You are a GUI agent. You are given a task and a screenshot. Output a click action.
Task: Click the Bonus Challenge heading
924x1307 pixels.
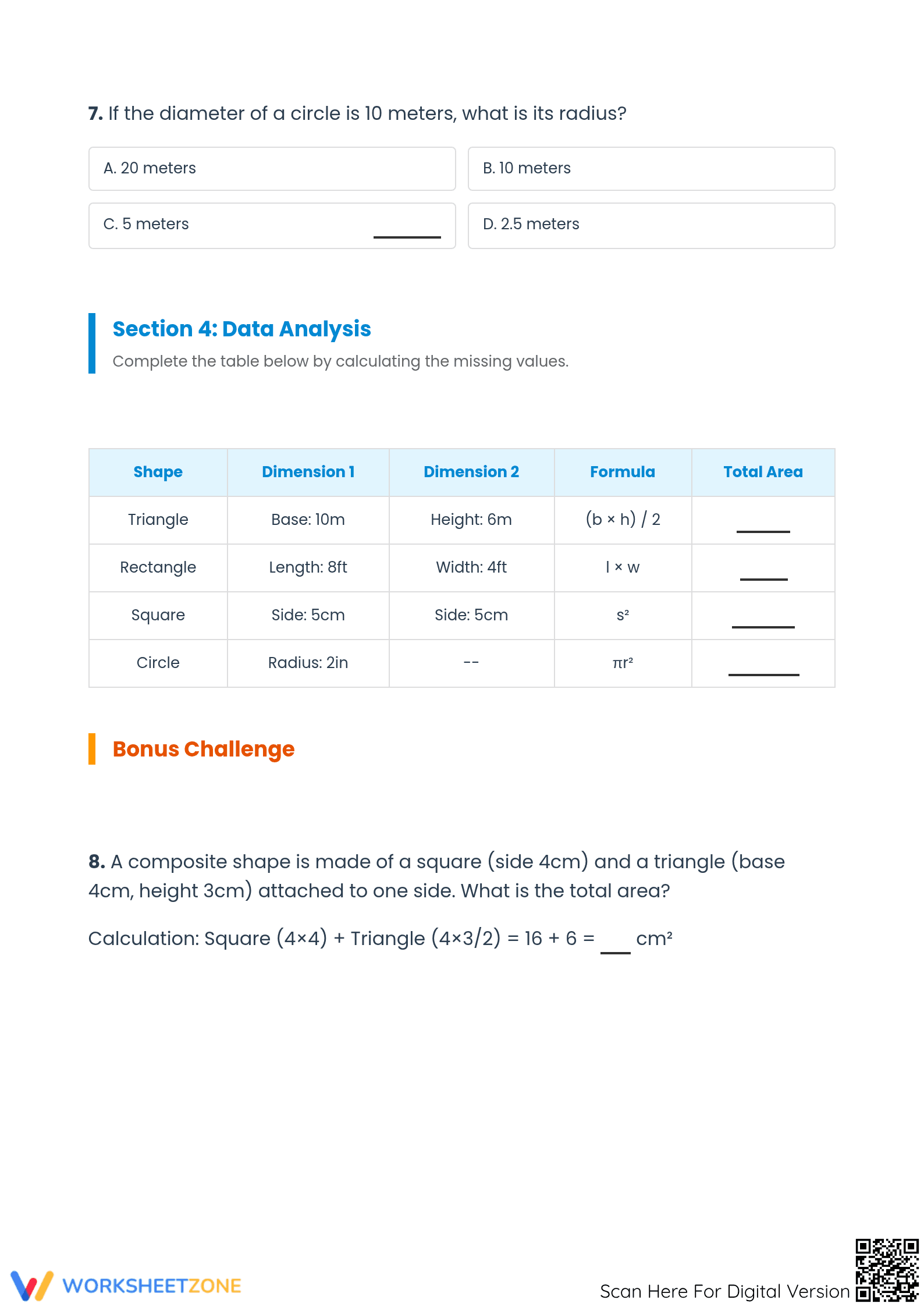[x=204, y=750]
